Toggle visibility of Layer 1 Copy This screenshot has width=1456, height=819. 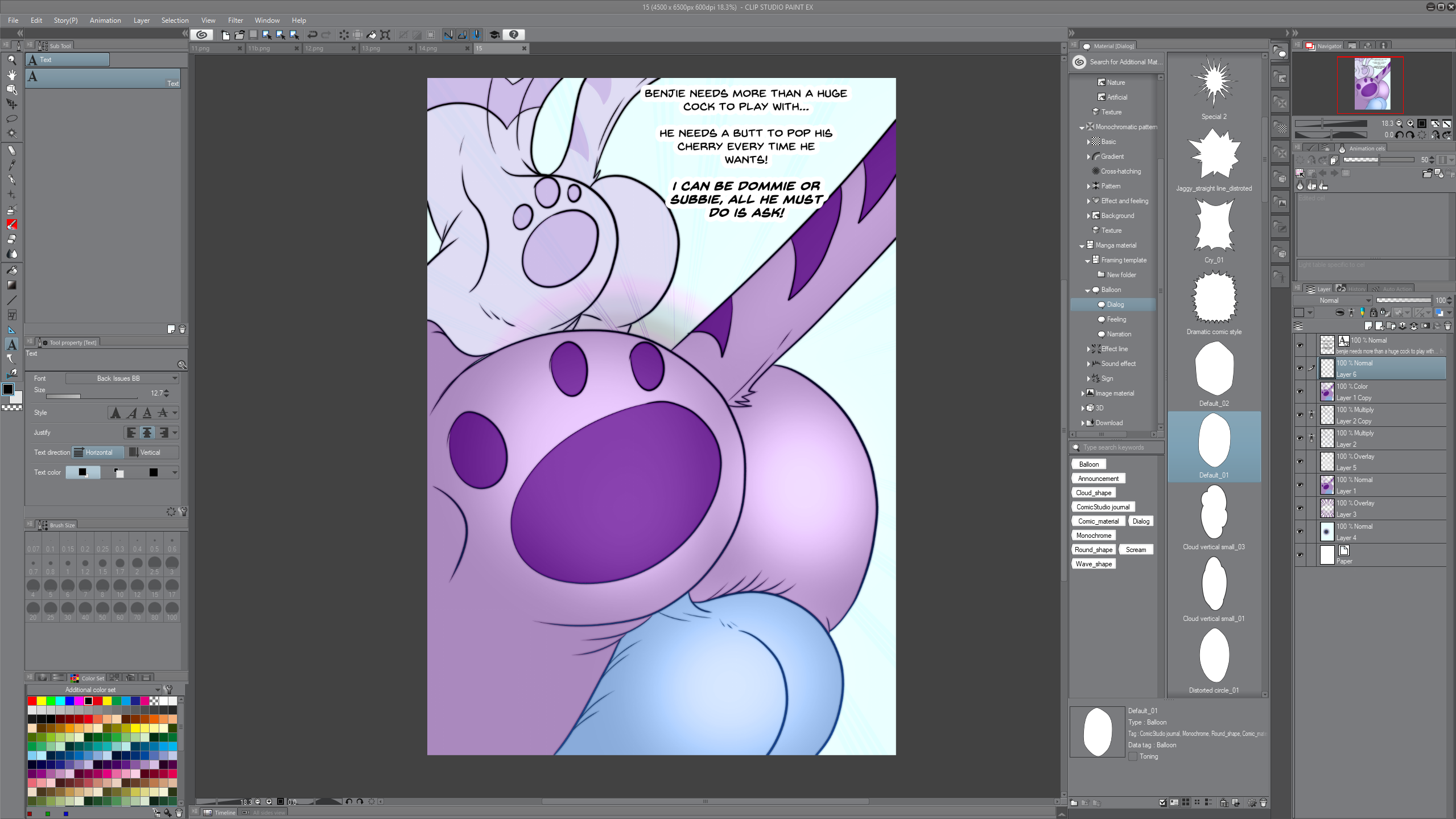click(1300, 392)
